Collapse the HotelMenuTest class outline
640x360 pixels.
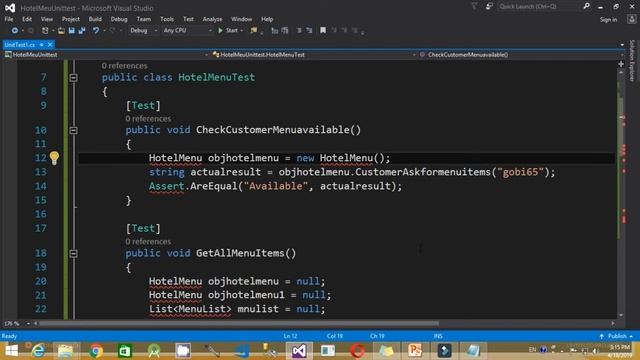tap(73, 78)
